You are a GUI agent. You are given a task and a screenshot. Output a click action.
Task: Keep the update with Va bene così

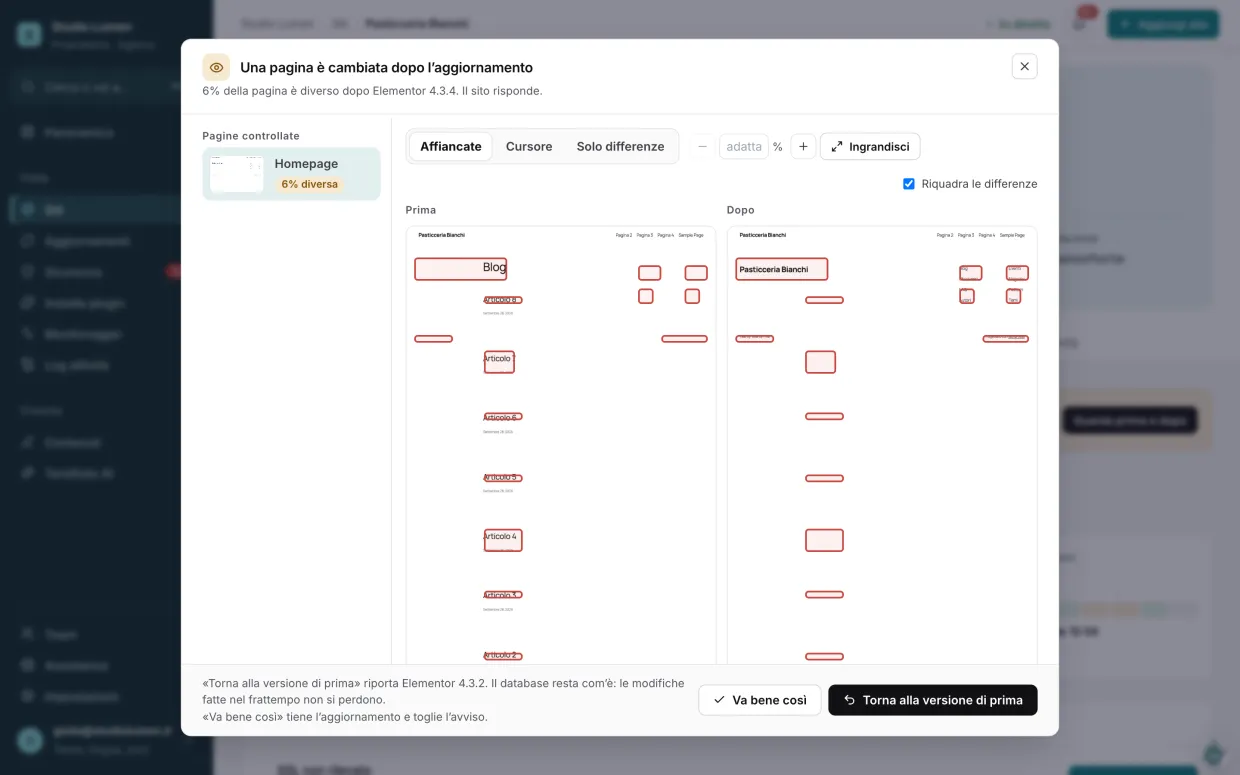(760, 700)
